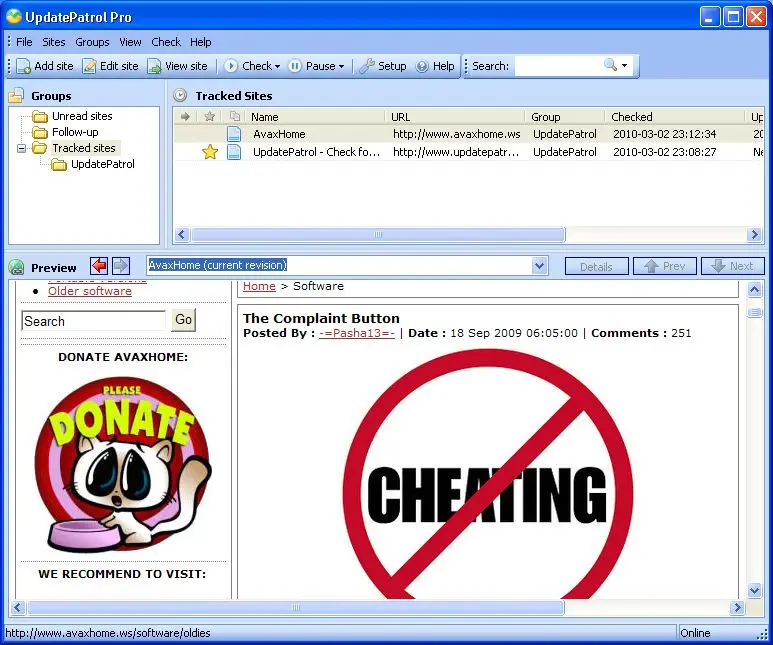The image size is (773, 645).
Task: Open the Older software link
Action: click(x=90, y=291)
